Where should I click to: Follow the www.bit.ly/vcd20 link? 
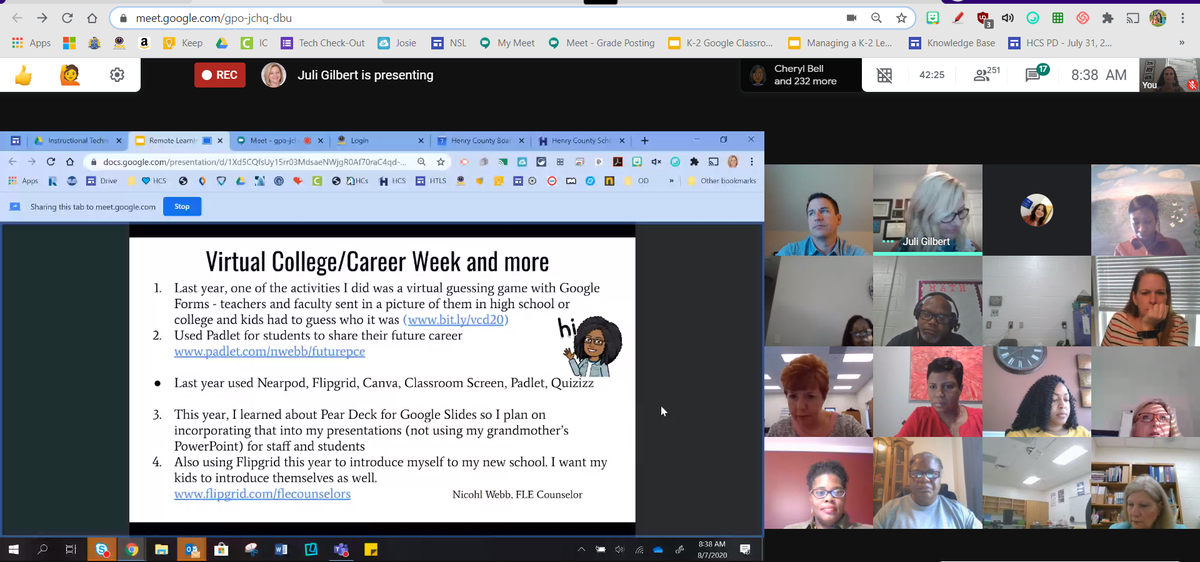pyautogui.click(x=455, y=320)
